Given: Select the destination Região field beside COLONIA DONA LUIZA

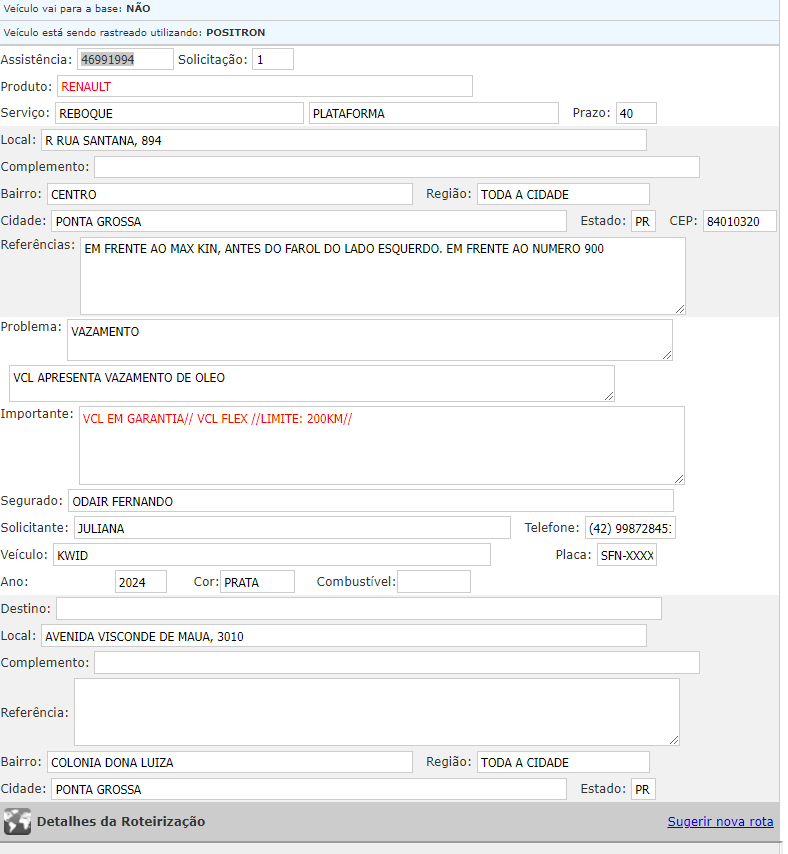Looking at the screenshot, I should tap(563, 762).
